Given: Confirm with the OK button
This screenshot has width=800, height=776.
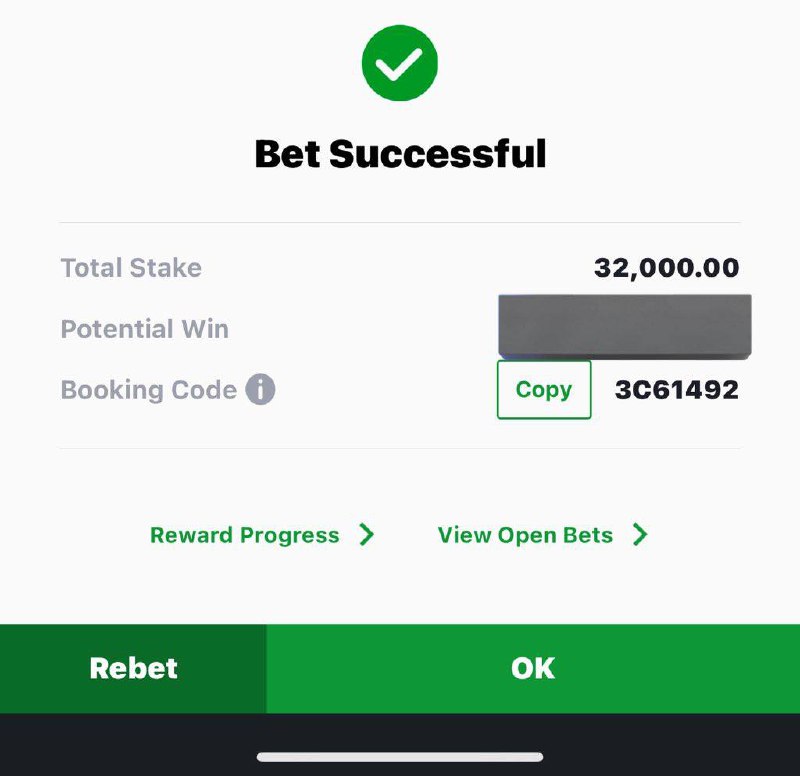Looking at the screenshot, I should [x=533, y=668].
